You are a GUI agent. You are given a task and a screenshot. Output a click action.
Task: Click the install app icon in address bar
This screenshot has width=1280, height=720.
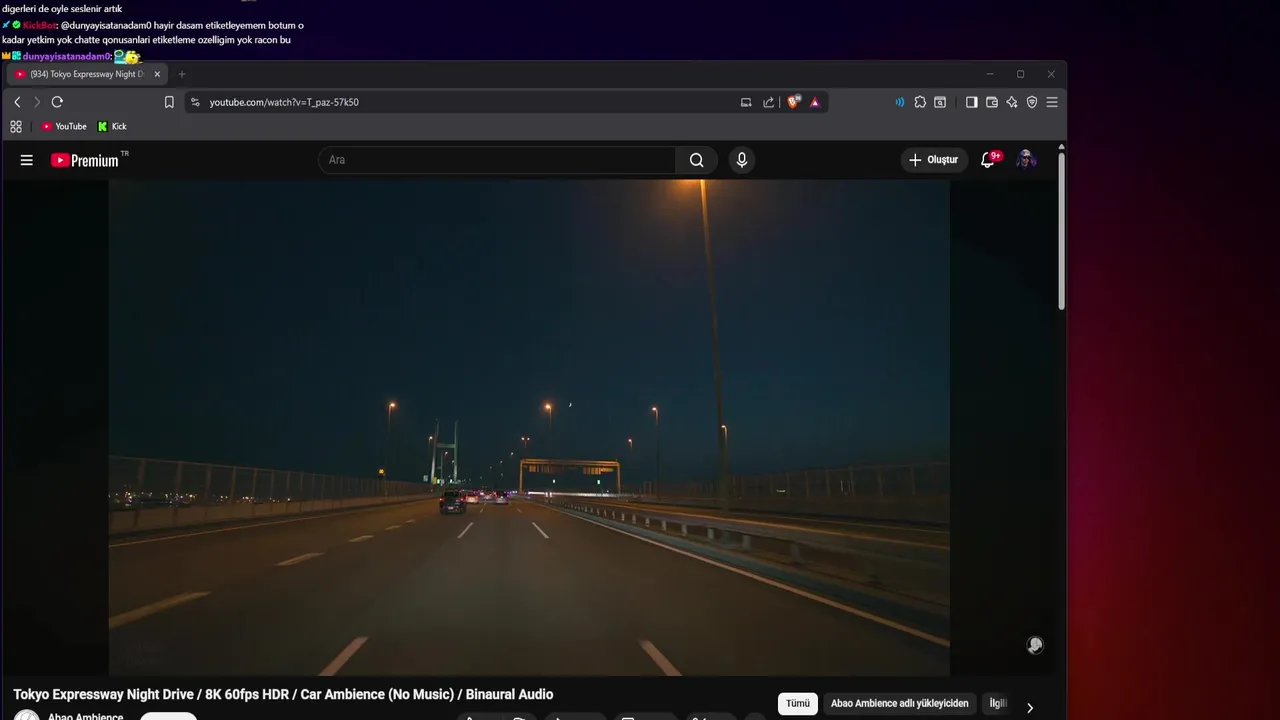pos(746,102)
